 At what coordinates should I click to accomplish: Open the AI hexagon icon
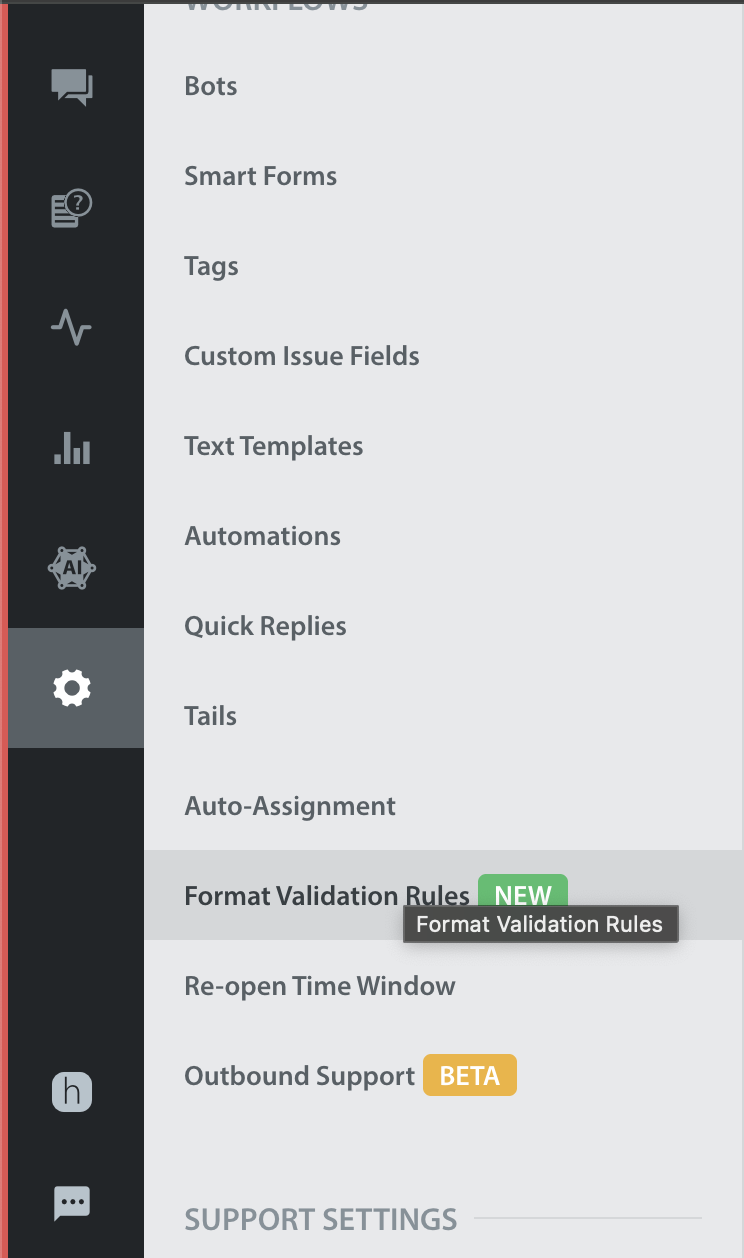pyautogui.click(x=72, y=568)
